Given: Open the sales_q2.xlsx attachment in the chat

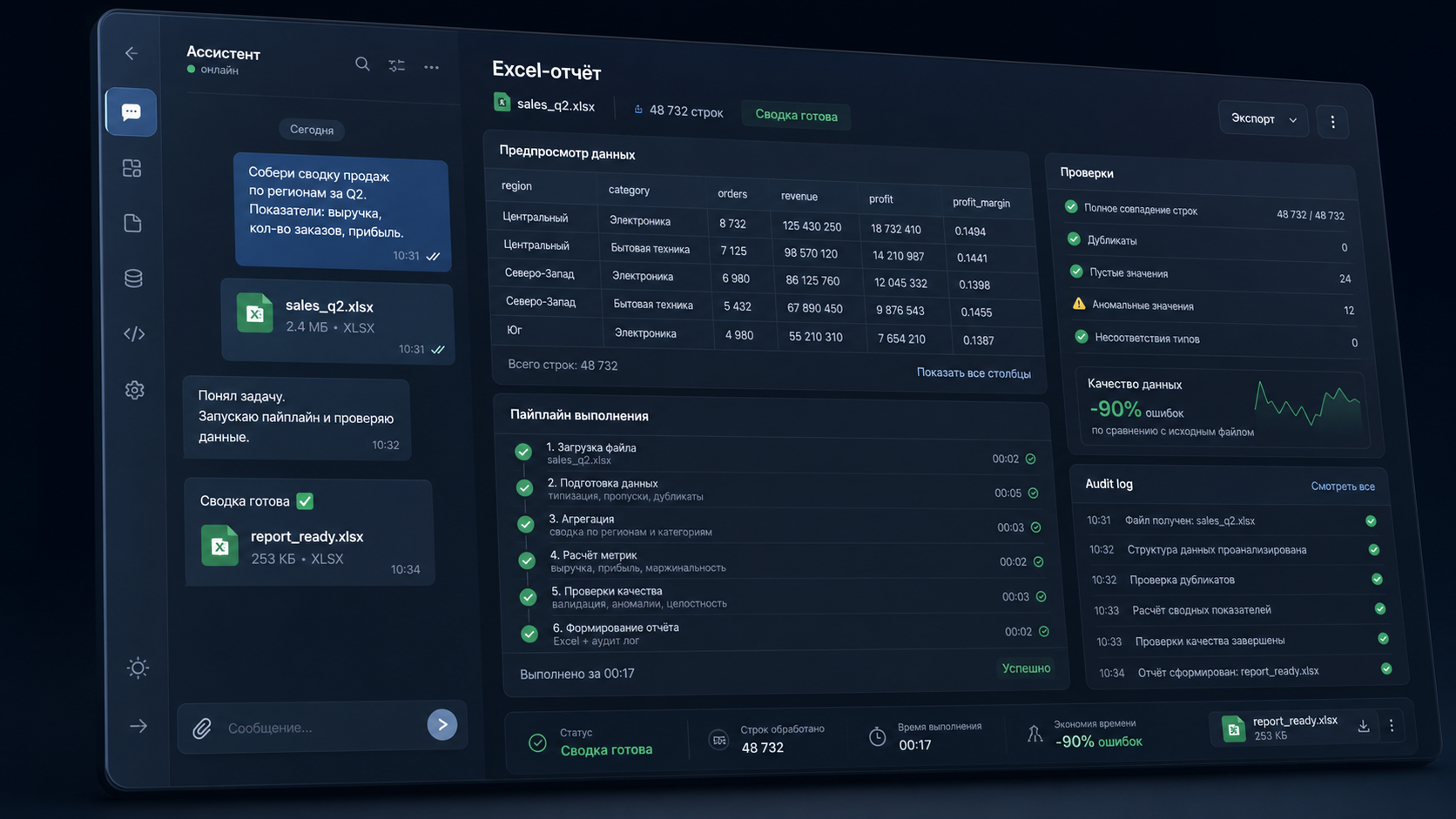Looking at the screenshot, I should [338, 321].
